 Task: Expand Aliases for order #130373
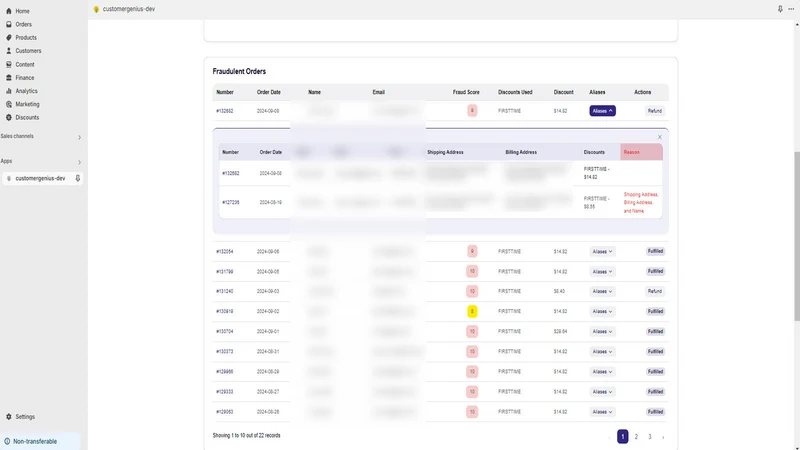tap(602, 352)
